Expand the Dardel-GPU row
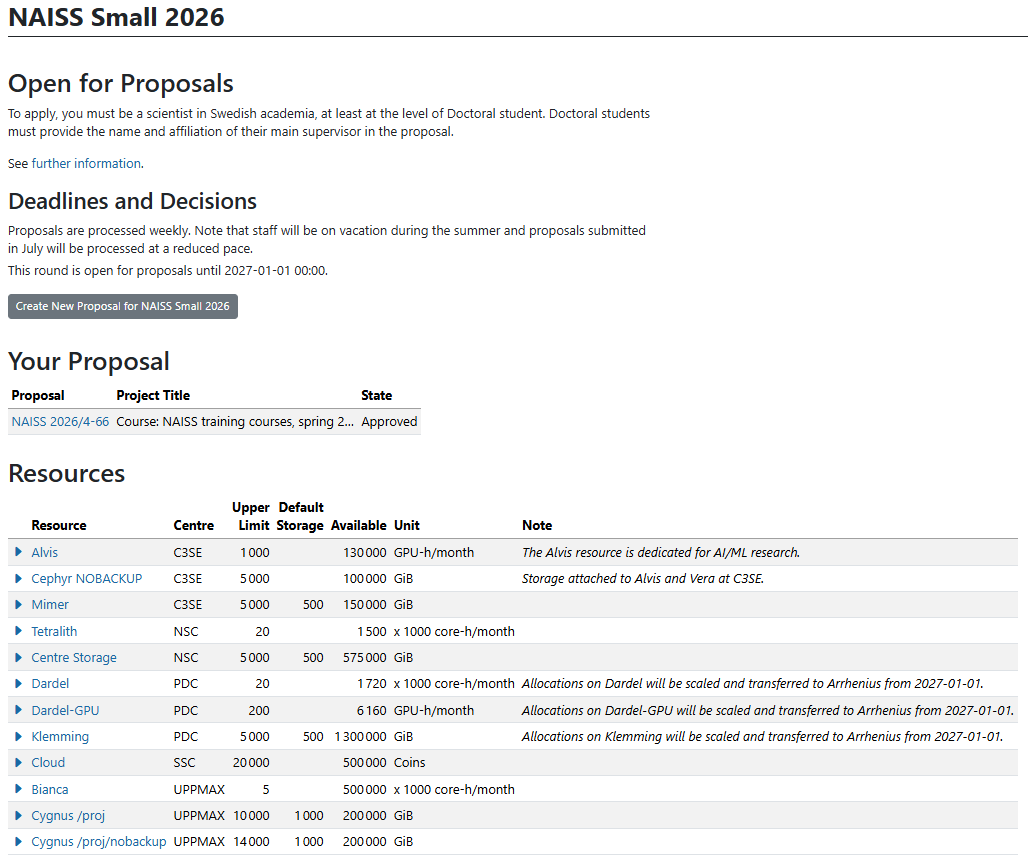Screen dimensions: 1028x861 [x=18, y=710]
